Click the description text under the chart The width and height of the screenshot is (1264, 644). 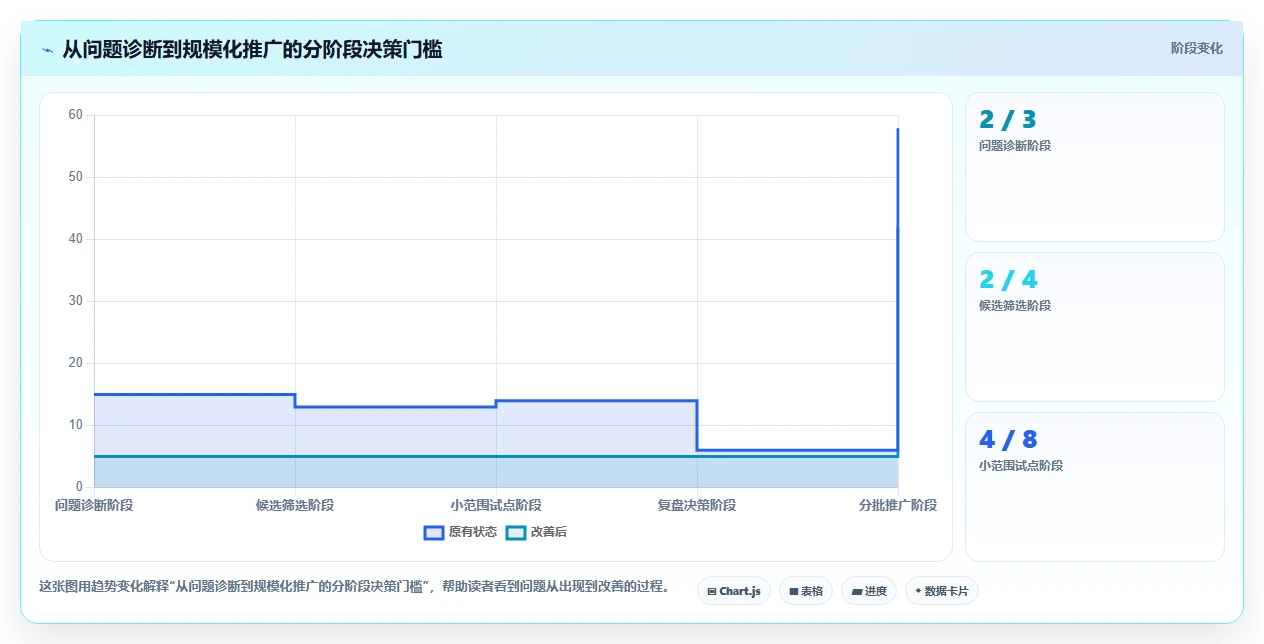pos(354,586)
